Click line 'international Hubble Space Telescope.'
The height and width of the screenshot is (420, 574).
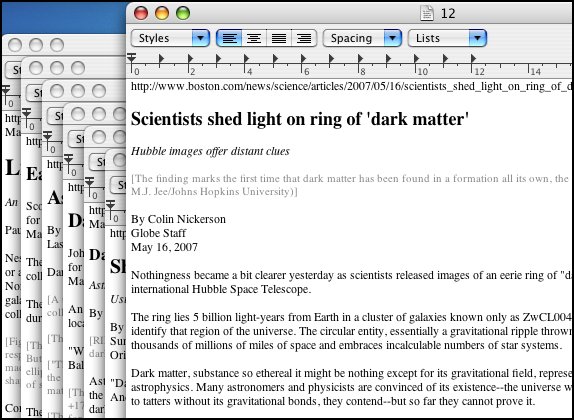[x=221, y=289]
